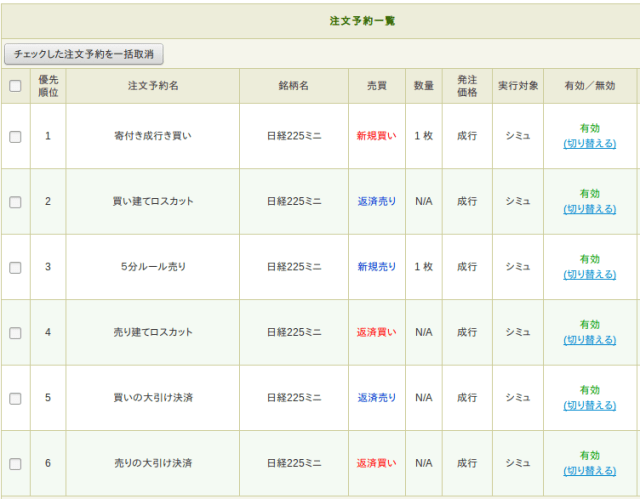This screenshot has width=640, height=499.
Task: Toggle the select-all checkbox in header
Action: coord(15,86)
